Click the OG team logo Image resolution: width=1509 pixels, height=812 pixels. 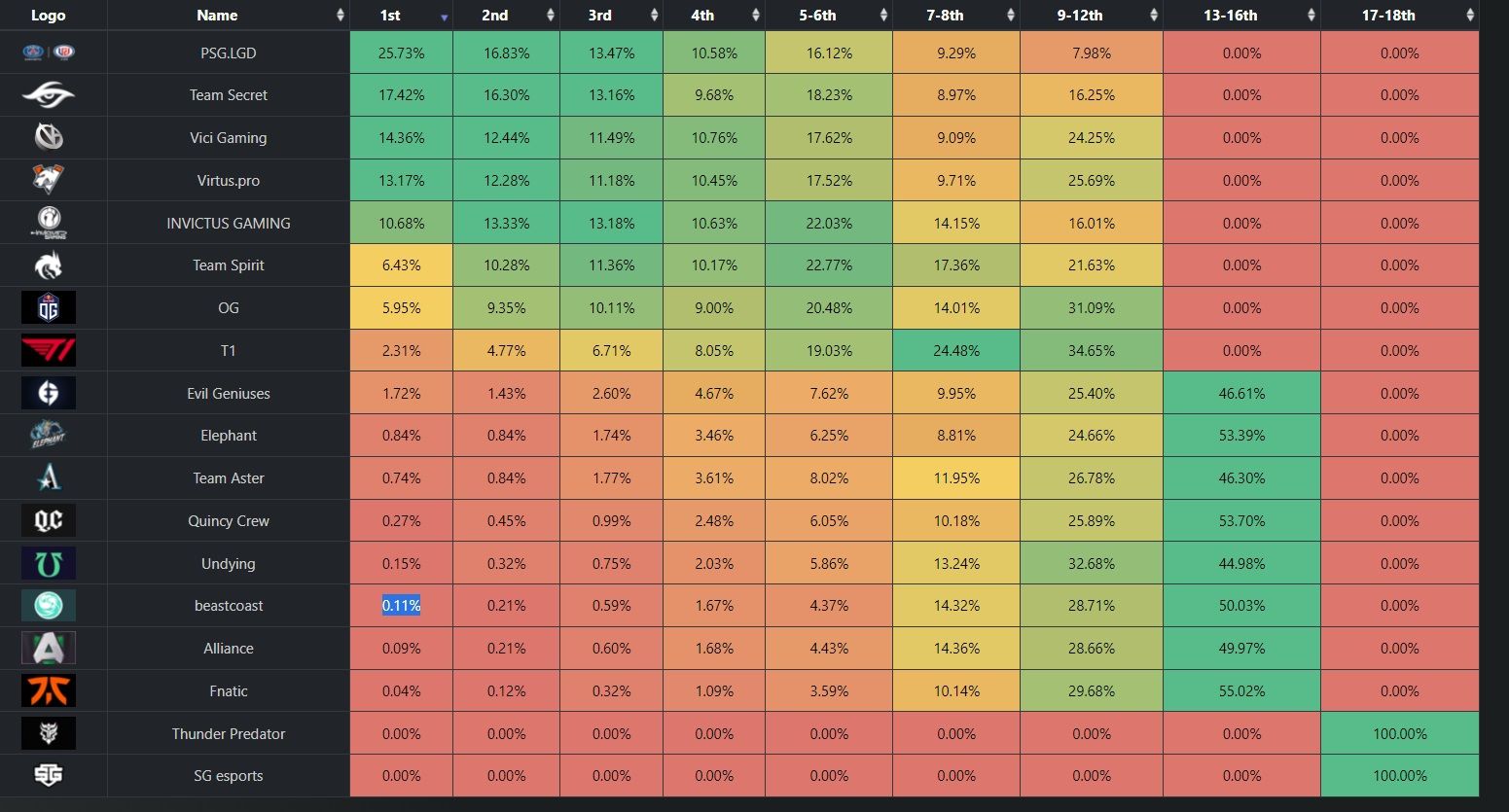pos(49,308)
